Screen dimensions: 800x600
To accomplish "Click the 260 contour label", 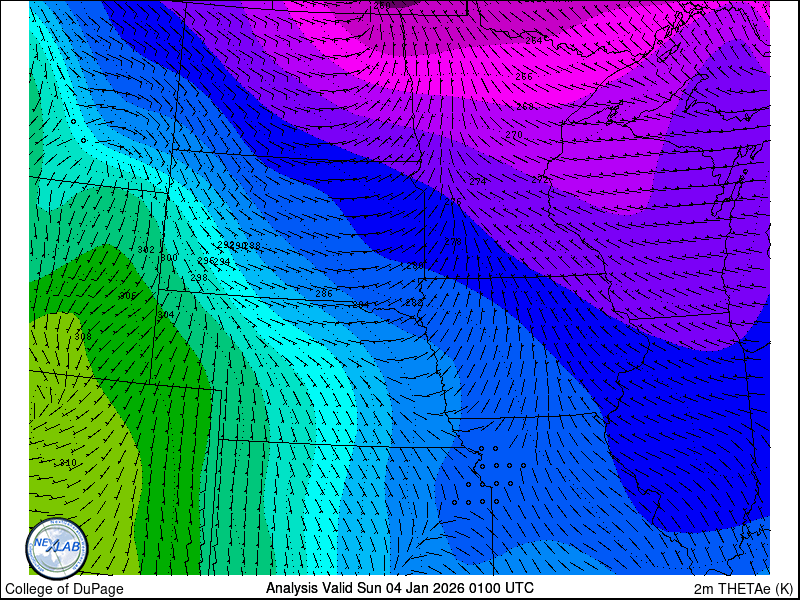I will click(x=382, y=6).
